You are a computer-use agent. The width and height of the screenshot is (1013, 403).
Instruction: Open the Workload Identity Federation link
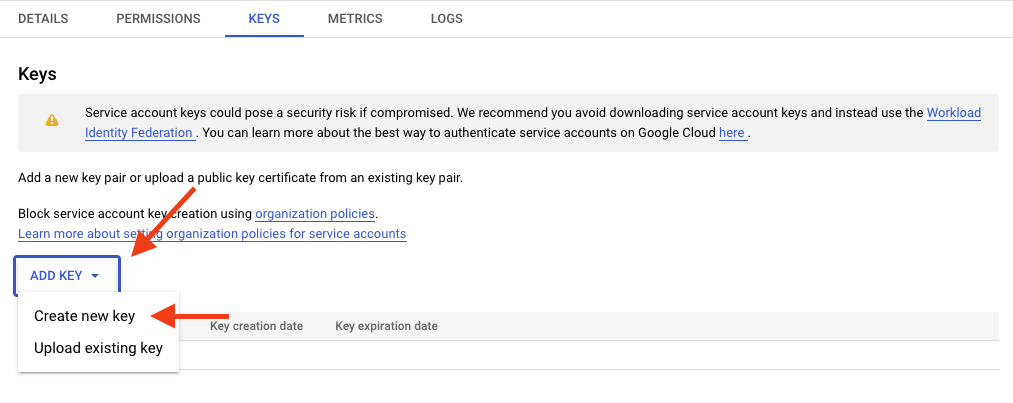pyautogui.click(x=953, y=113)
